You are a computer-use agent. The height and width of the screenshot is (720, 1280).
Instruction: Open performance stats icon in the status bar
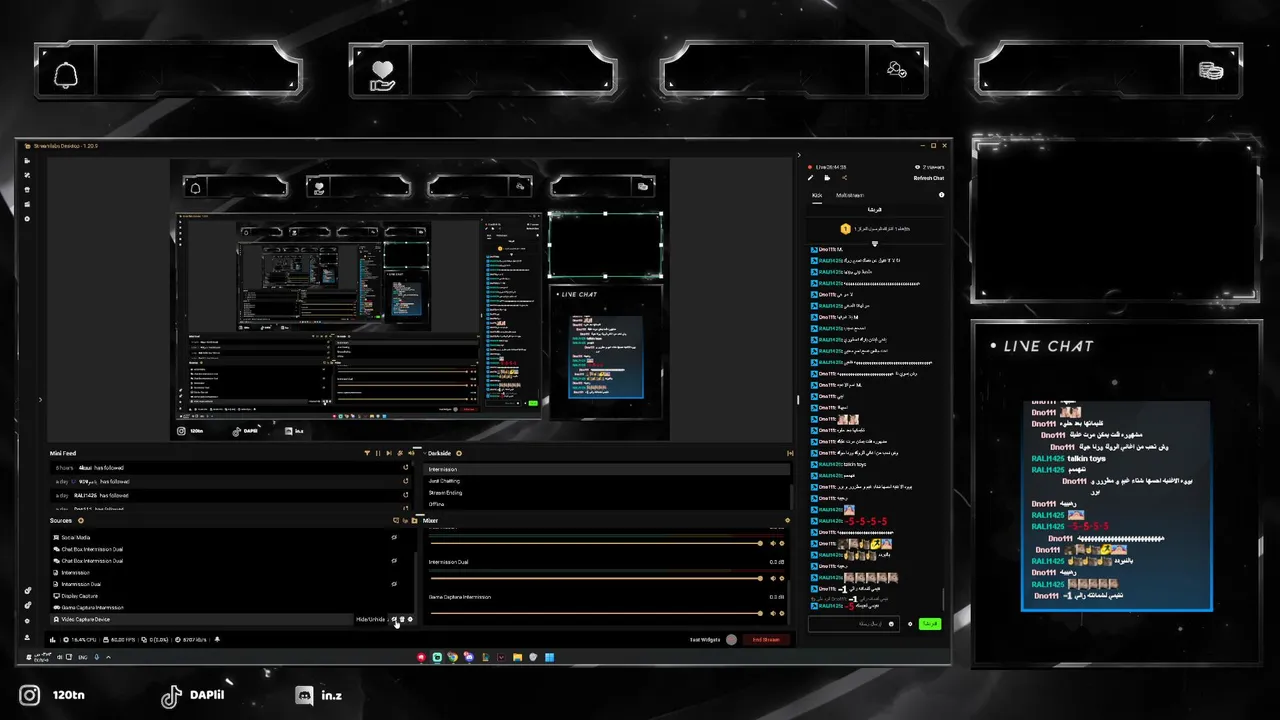[x=52, y=639]
